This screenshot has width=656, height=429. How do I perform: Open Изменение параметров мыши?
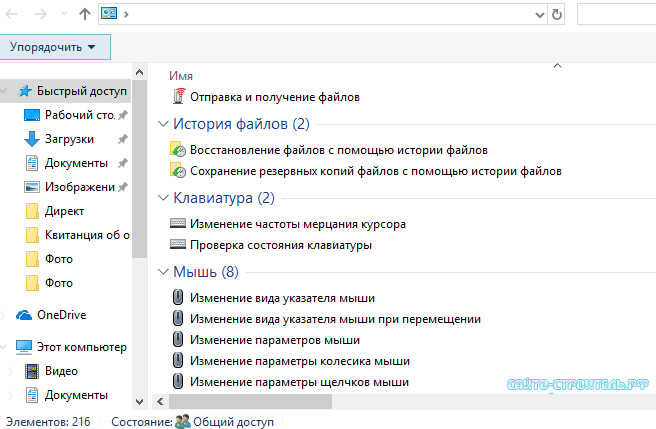[275, 340]
